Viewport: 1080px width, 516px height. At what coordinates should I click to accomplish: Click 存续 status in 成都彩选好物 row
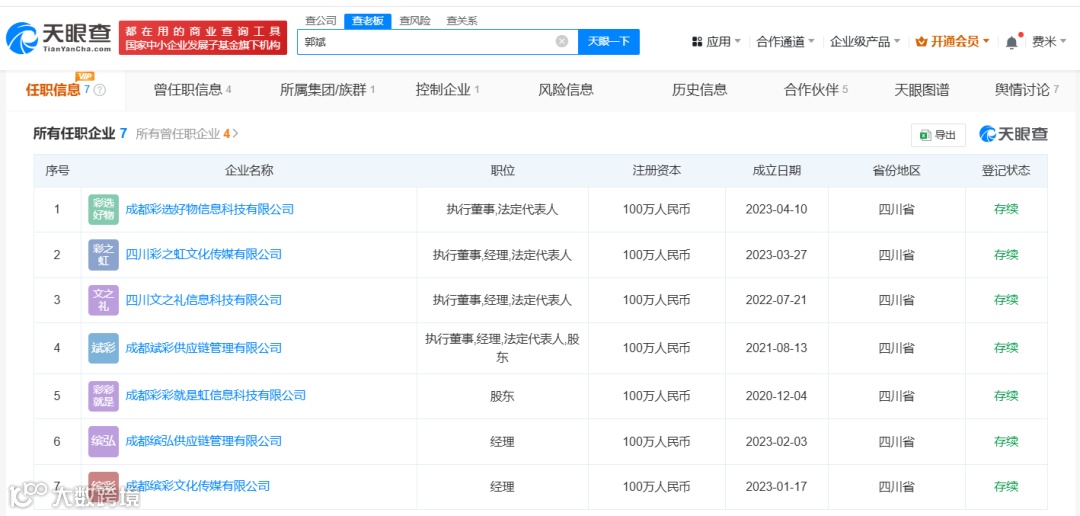tap(1006, 209)
